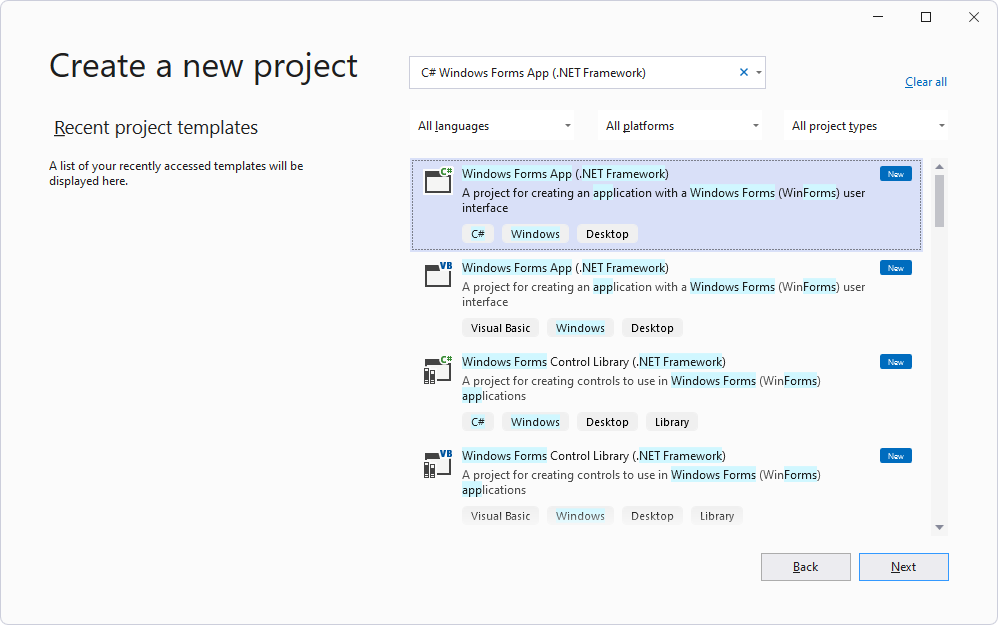
Task: Click the New badge on the first template
Action: (x=895, y=172)
